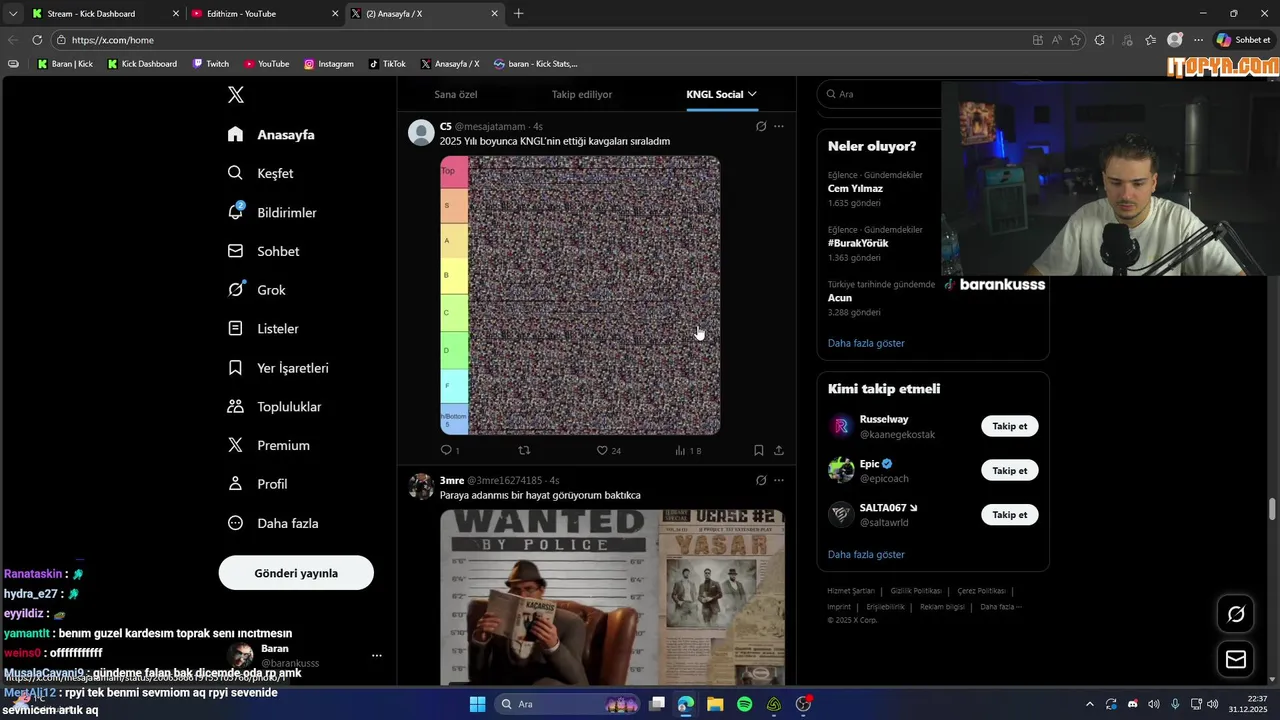Switch to the Stream - Kick Dashboard tab
This screenshot has width=1280, height=720.
(104, 14)
